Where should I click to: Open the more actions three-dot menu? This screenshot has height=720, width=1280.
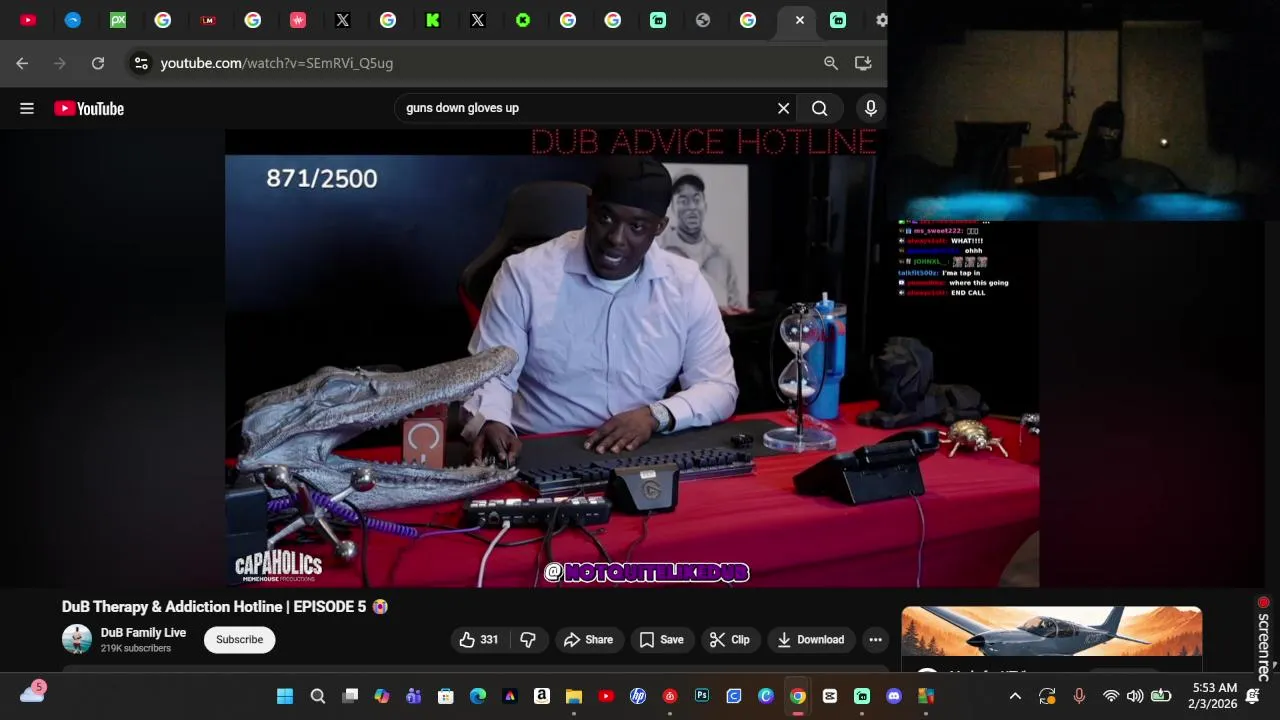875,640
